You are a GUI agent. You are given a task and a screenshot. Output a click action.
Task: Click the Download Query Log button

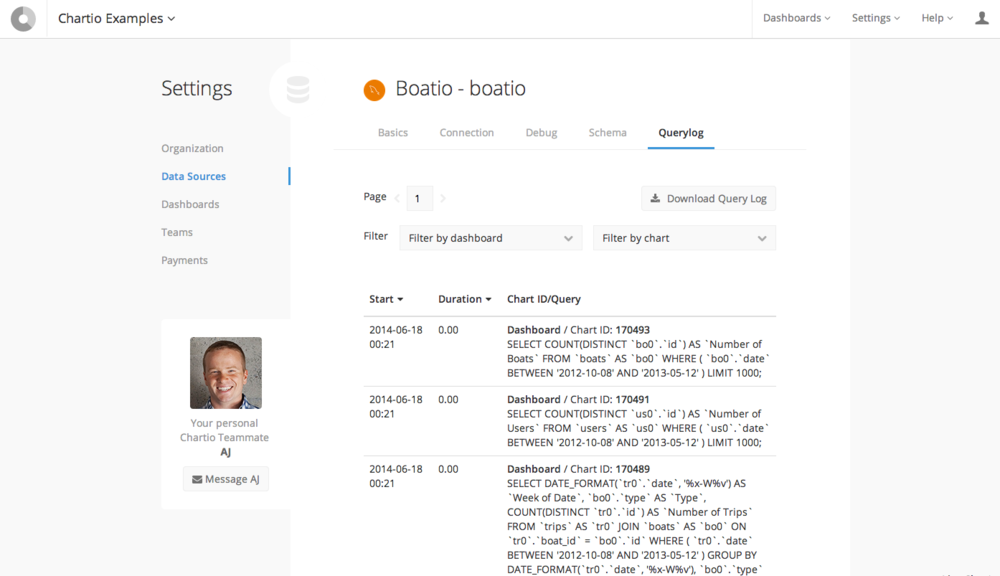click(x=709, y=198)
